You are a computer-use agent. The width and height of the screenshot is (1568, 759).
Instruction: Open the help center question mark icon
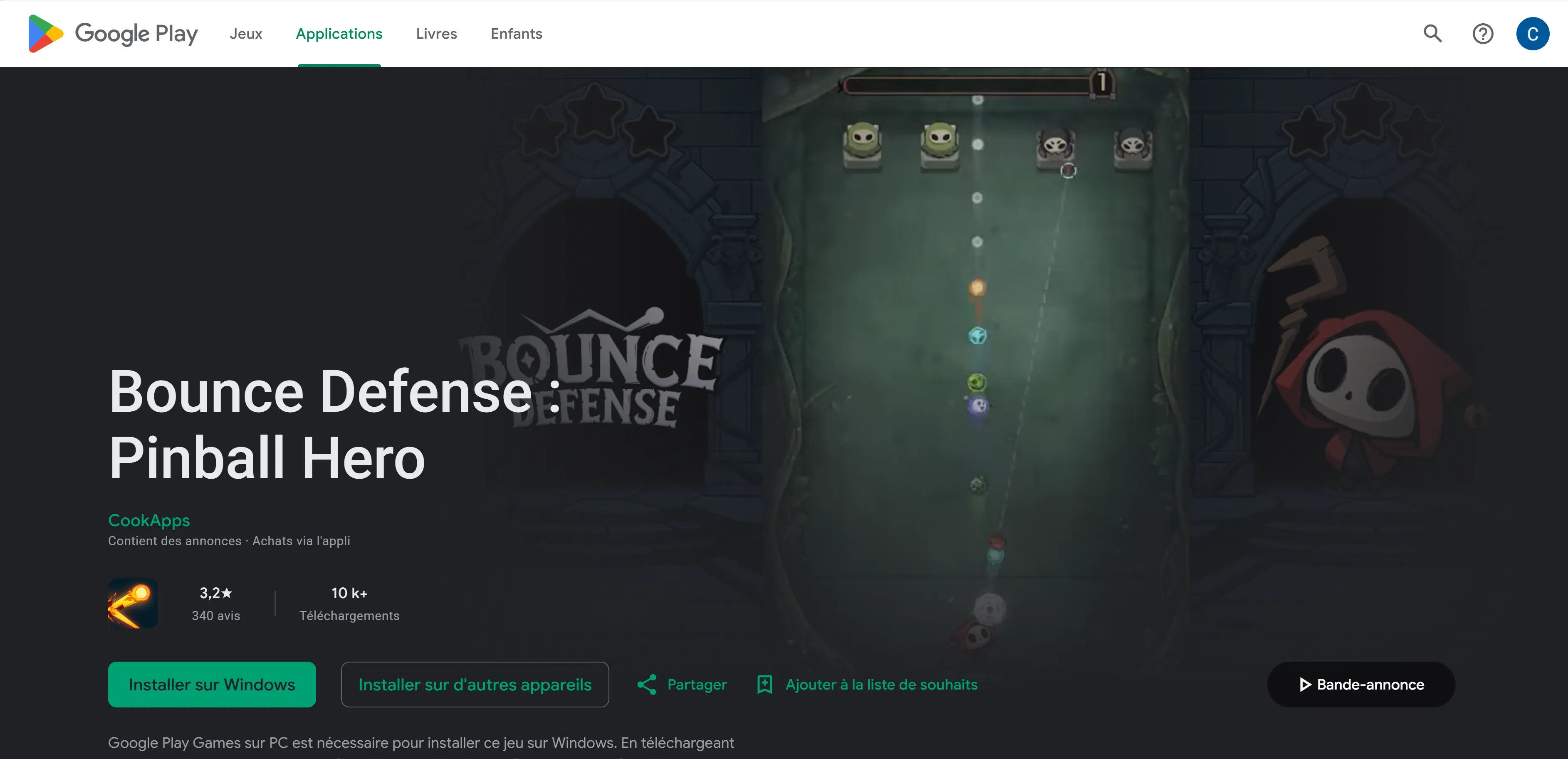(1483, 33)
